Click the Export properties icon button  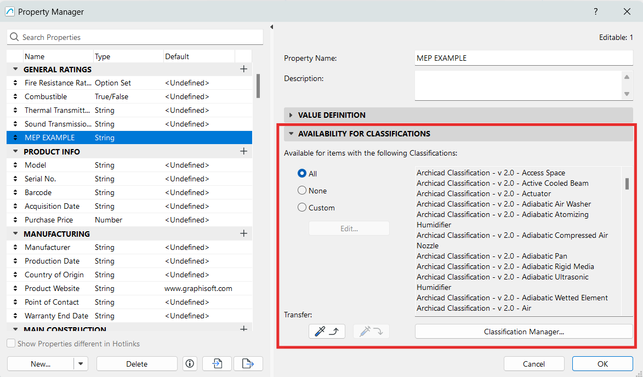(x=248, y=363)
